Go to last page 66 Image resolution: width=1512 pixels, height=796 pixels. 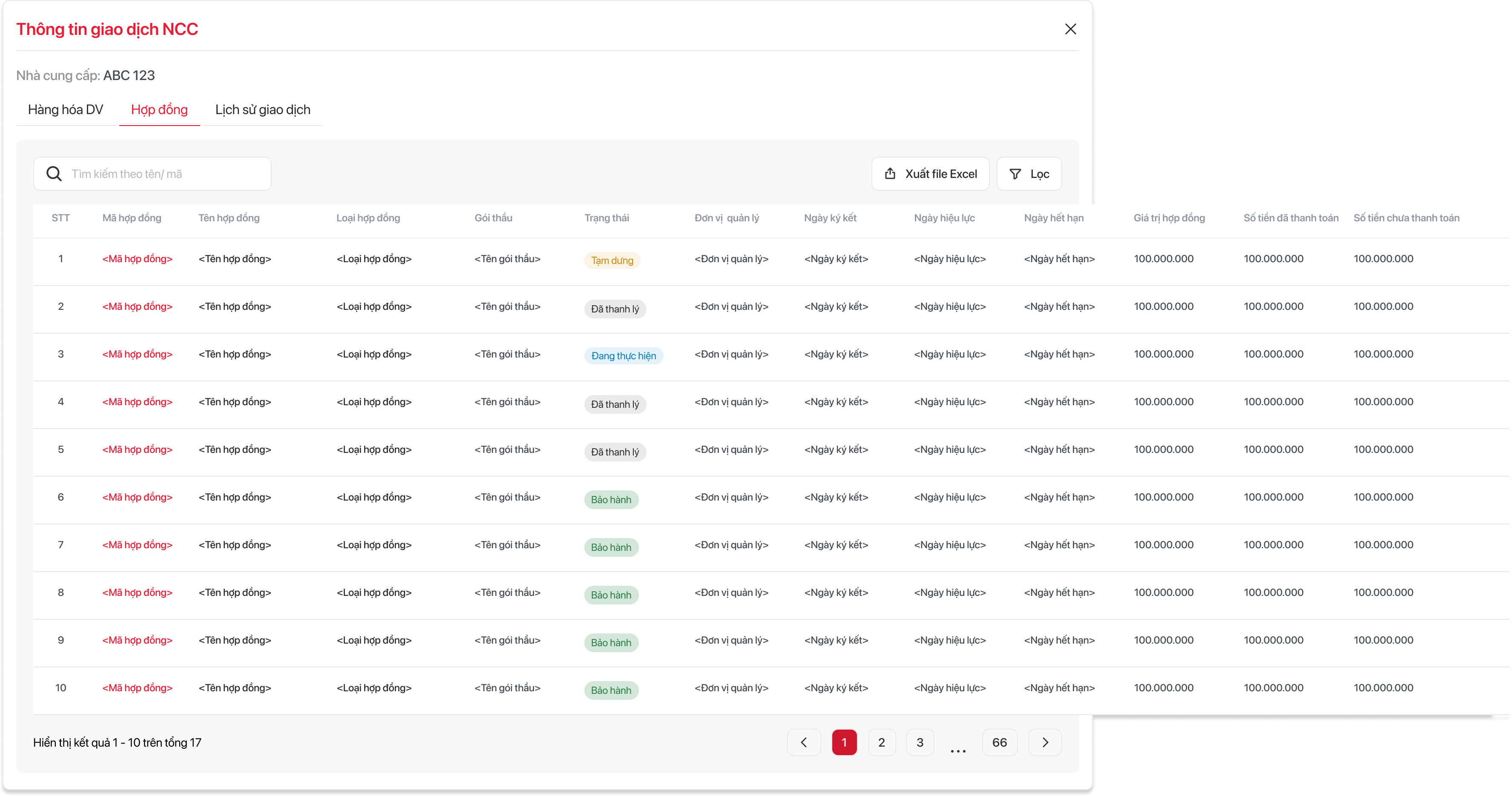[999, 742]
